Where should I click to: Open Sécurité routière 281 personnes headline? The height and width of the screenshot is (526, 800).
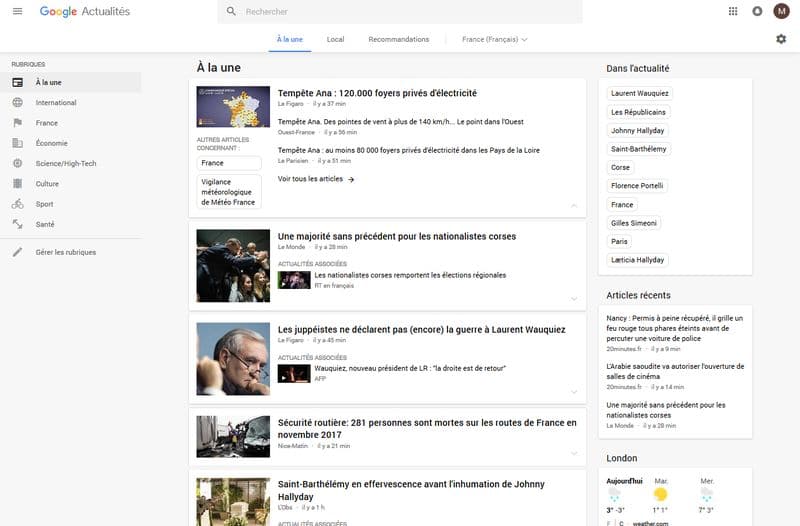(427, 429)
